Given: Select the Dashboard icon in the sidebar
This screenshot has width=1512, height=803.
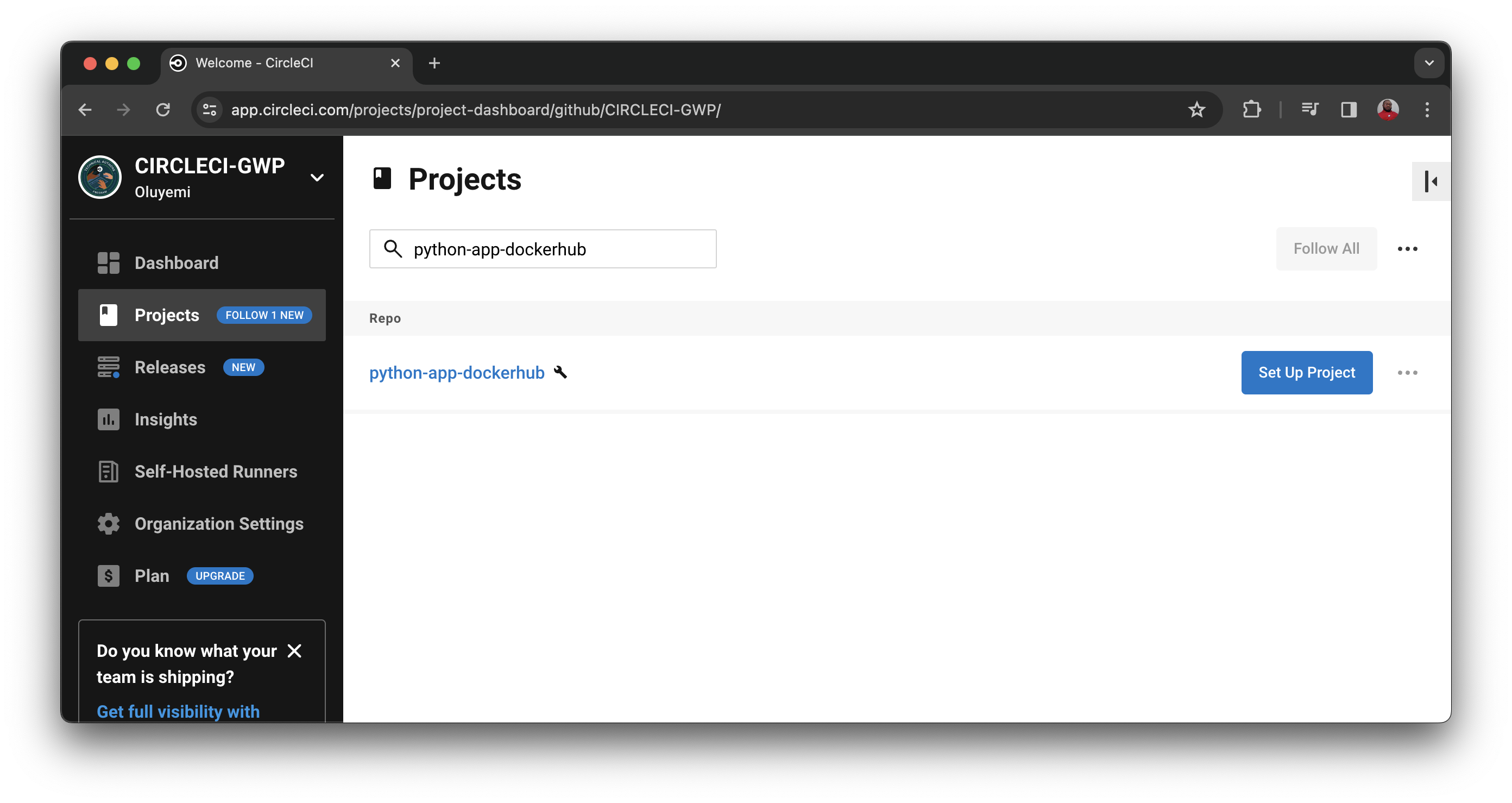Looking at the screenshot, I should tap(108, 262).
